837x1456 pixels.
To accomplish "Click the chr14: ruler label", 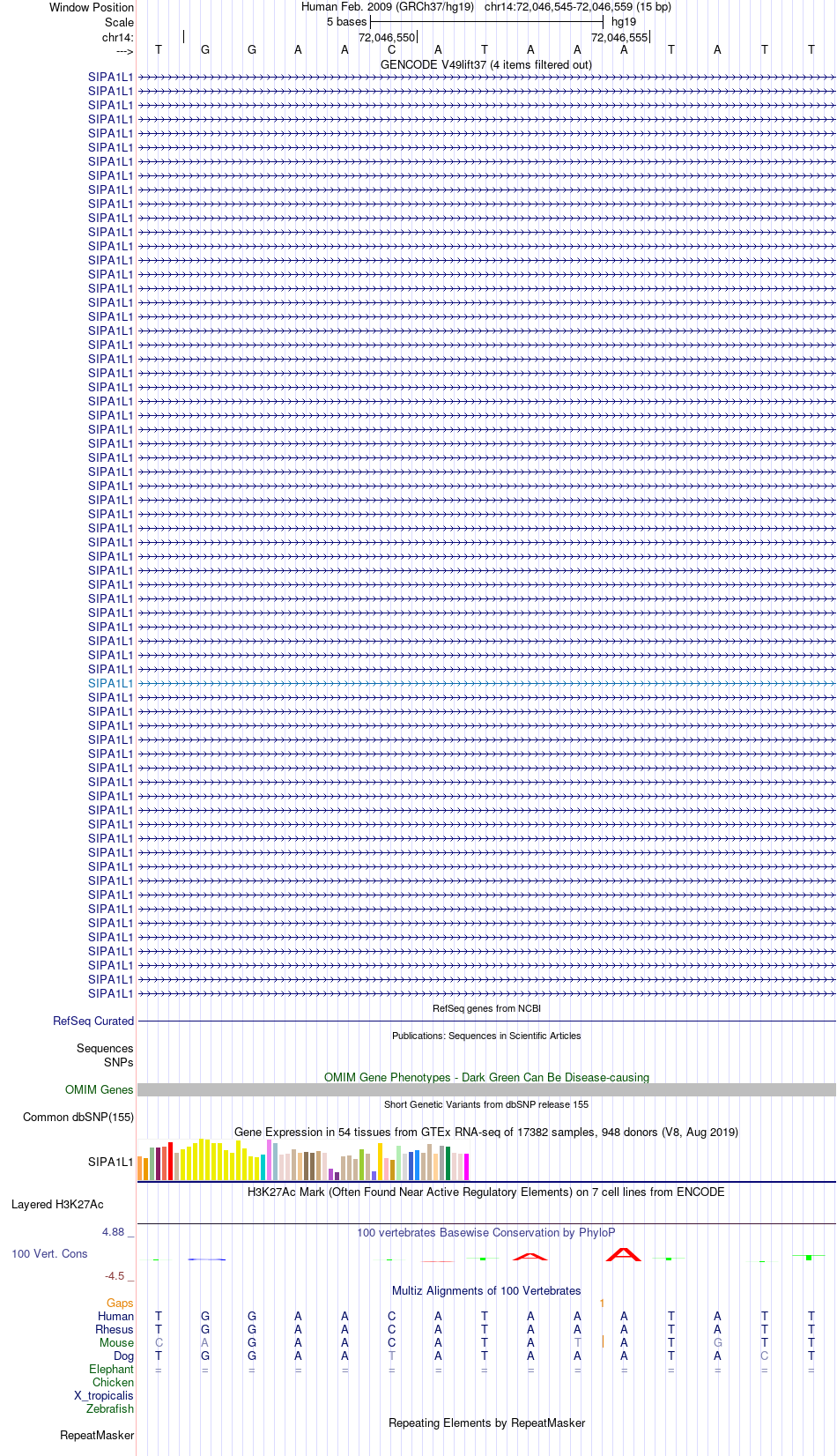I will (118, 37).
